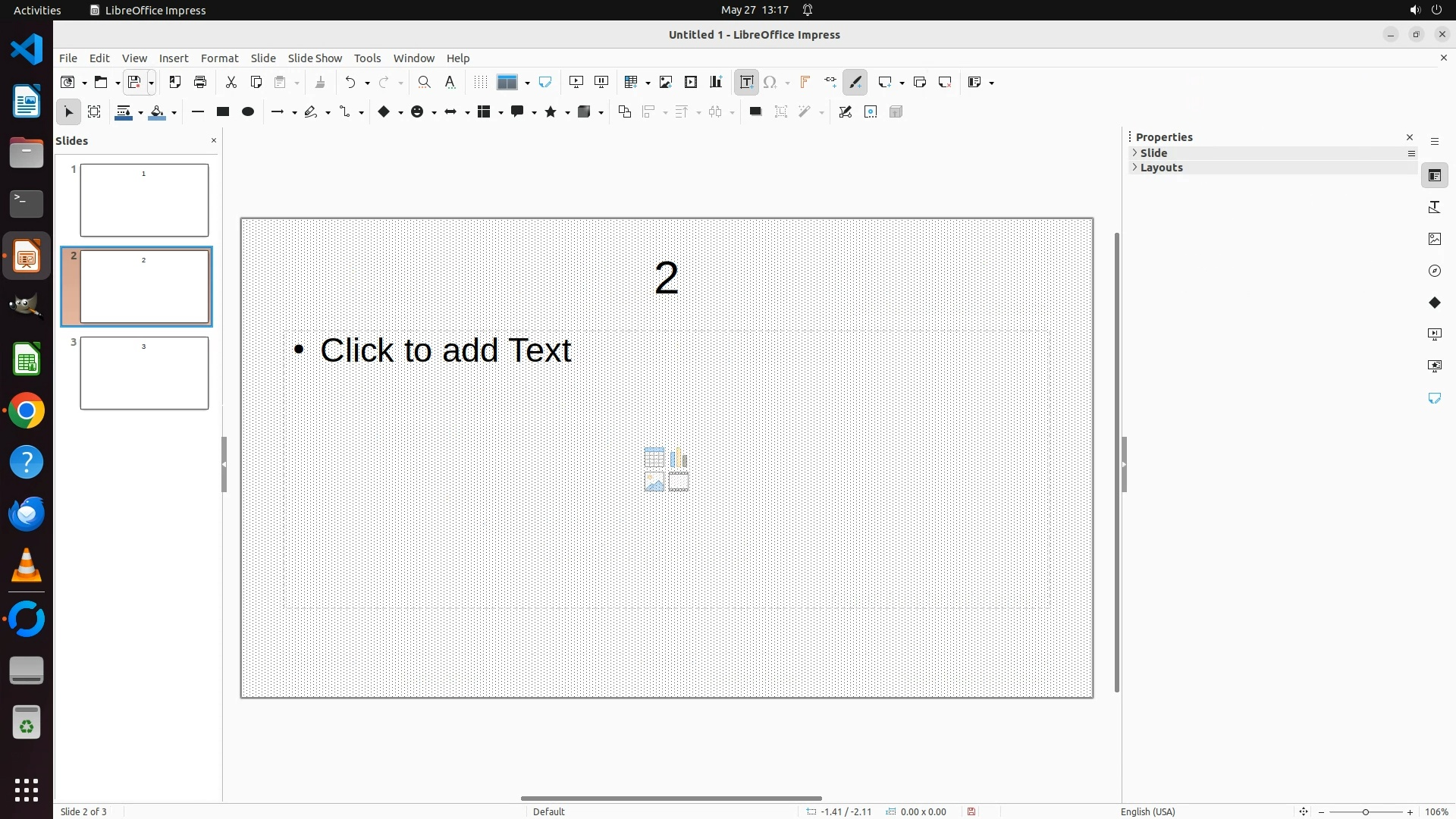Open the Stars and Banners dropdown arrow
Image resolution: width=1456 pixels, height=819 pixels.
point(567,112)
